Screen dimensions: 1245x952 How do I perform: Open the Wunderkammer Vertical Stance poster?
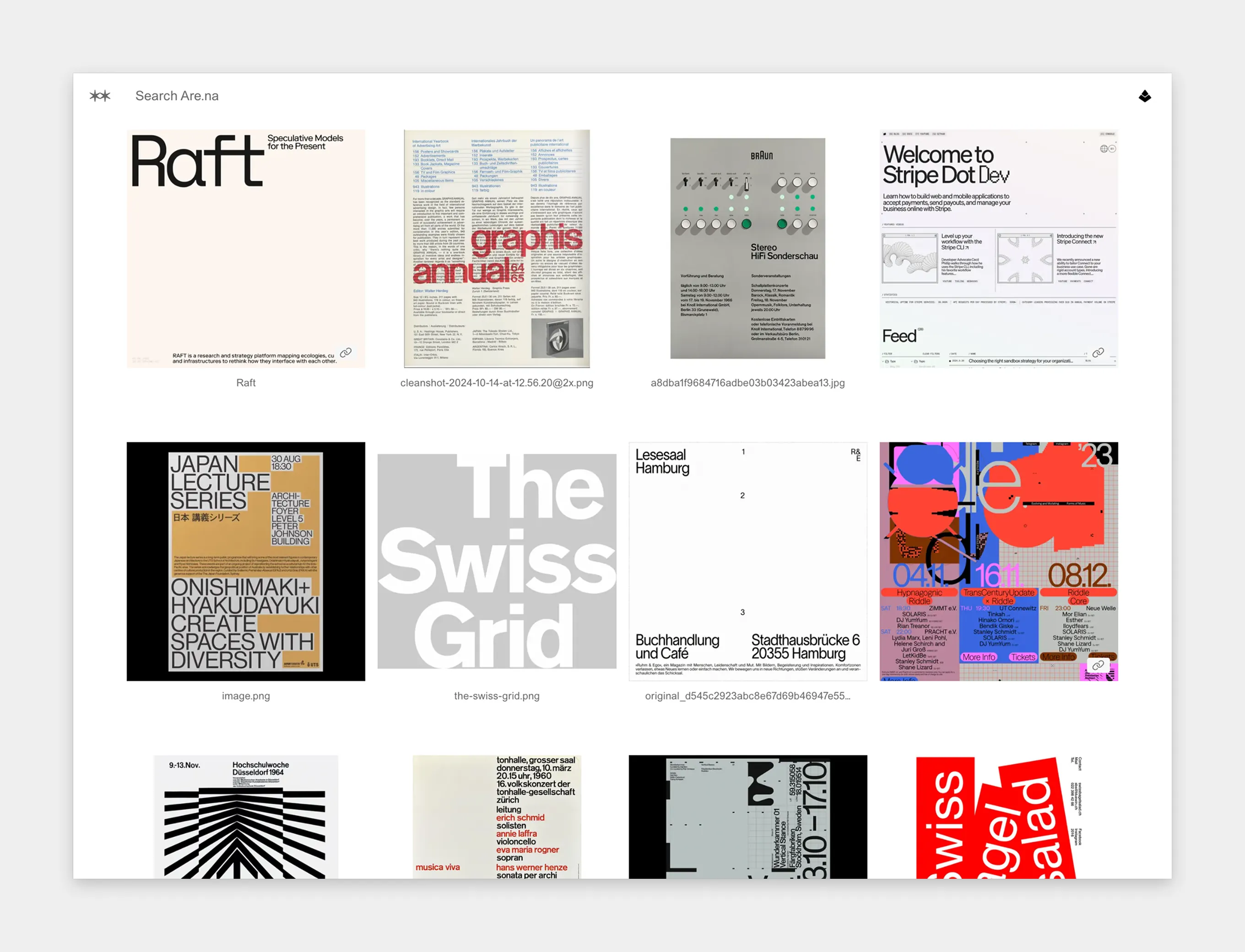747,817
